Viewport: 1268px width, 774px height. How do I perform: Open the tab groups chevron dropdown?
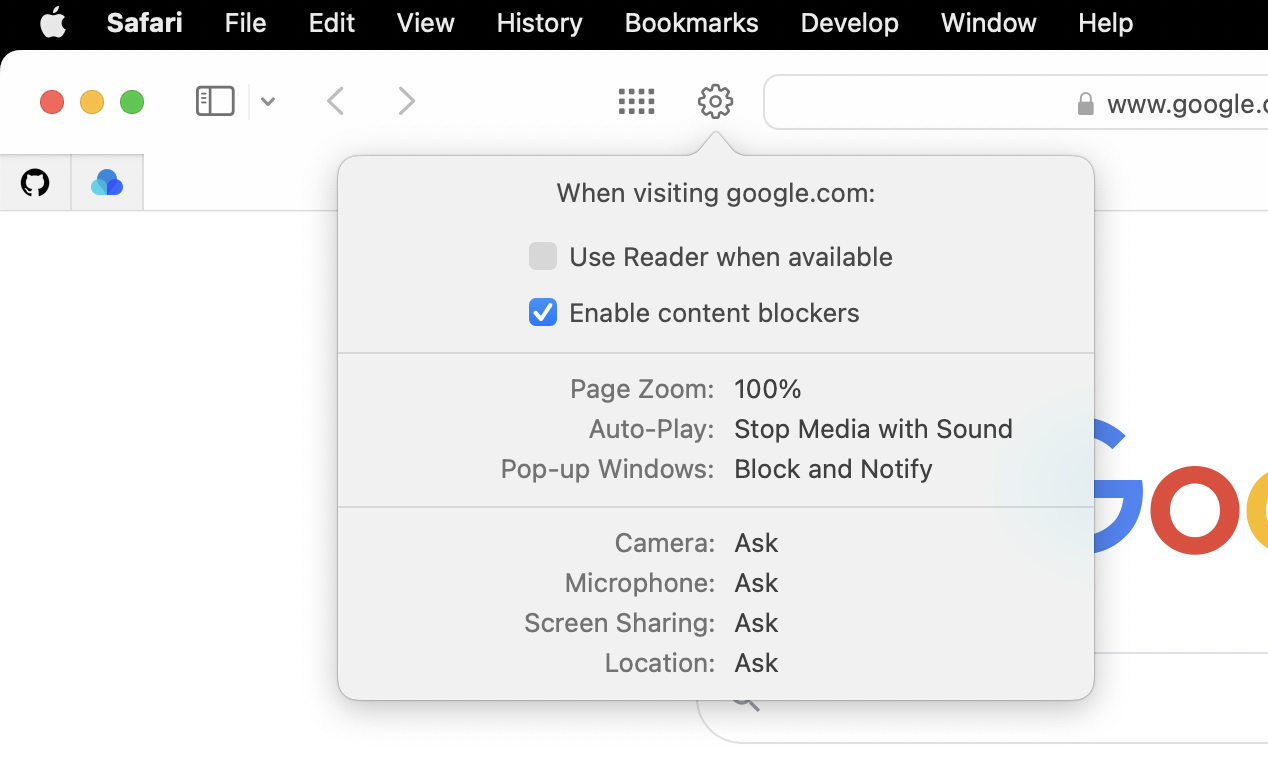click(x=268, y=101)
